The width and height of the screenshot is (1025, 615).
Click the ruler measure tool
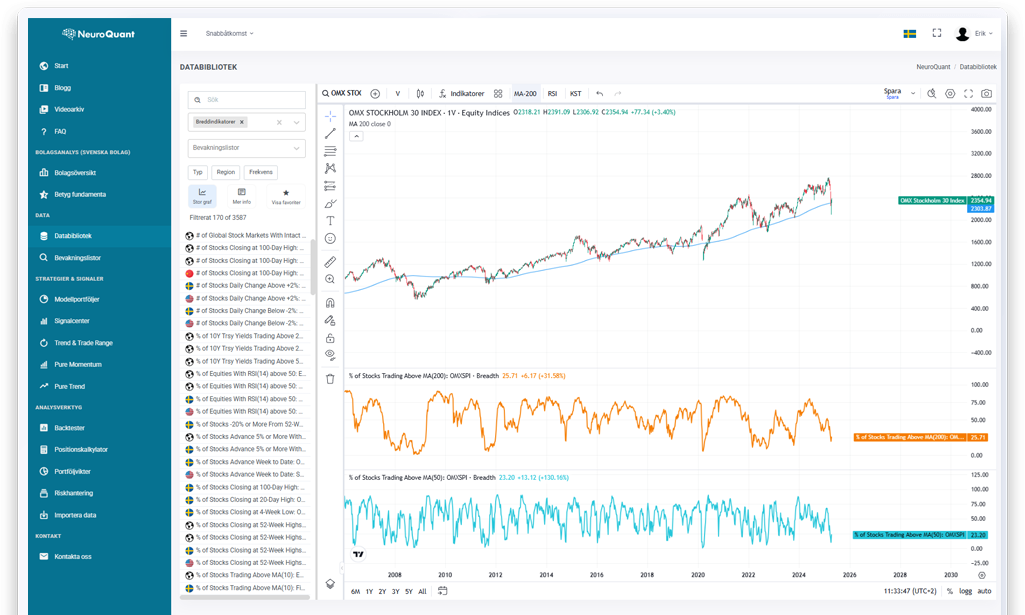[330, 262]
